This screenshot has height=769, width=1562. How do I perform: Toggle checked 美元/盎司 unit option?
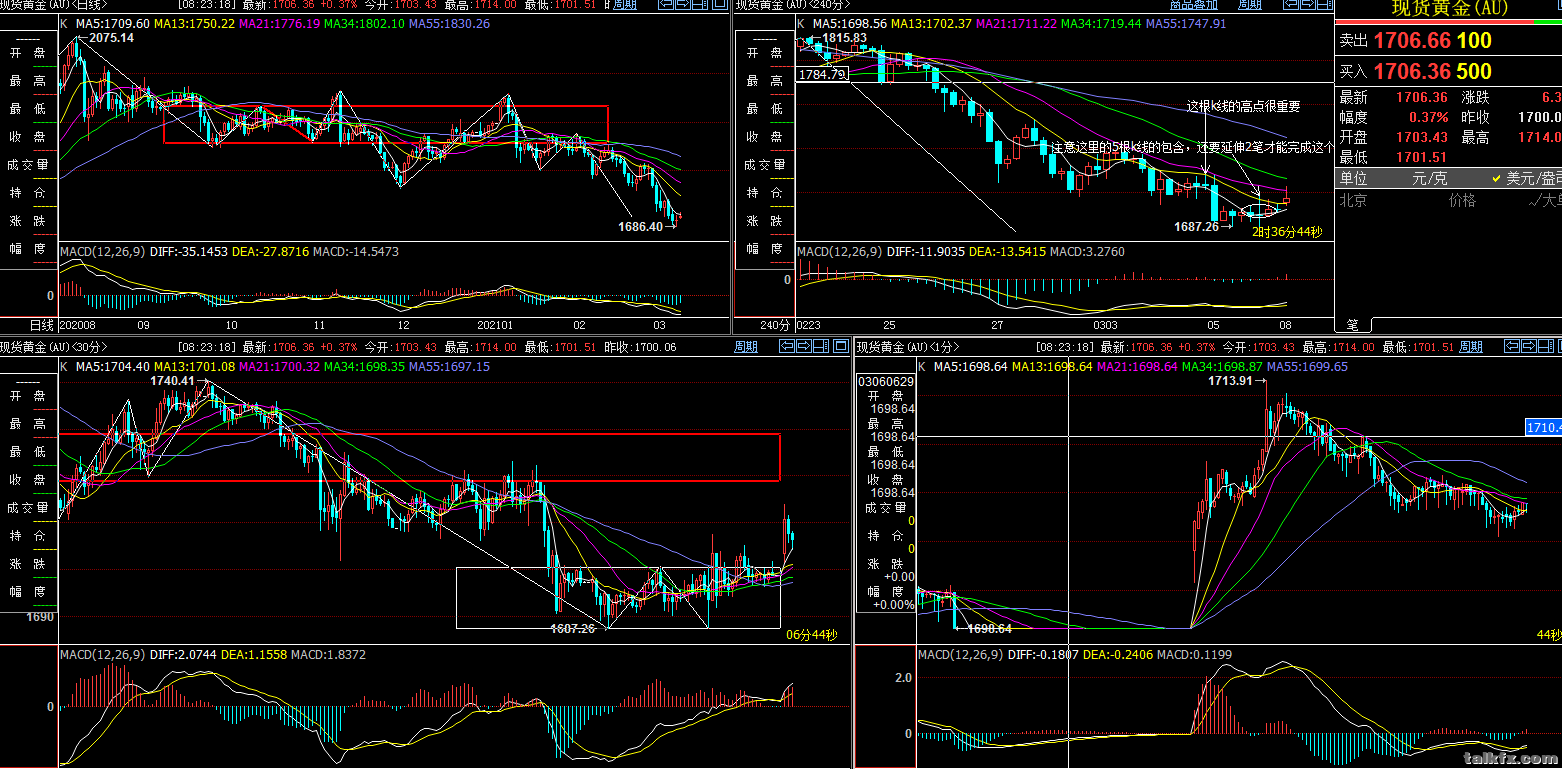point(1526,178)
